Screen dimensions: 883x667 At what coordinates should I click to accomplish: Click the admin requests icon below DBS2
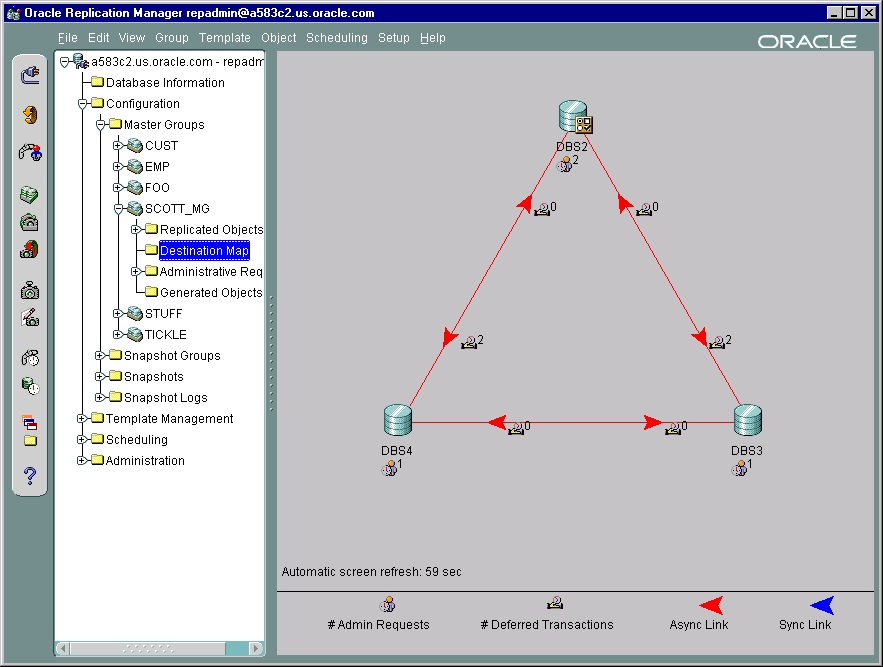(x=565, y=164)
